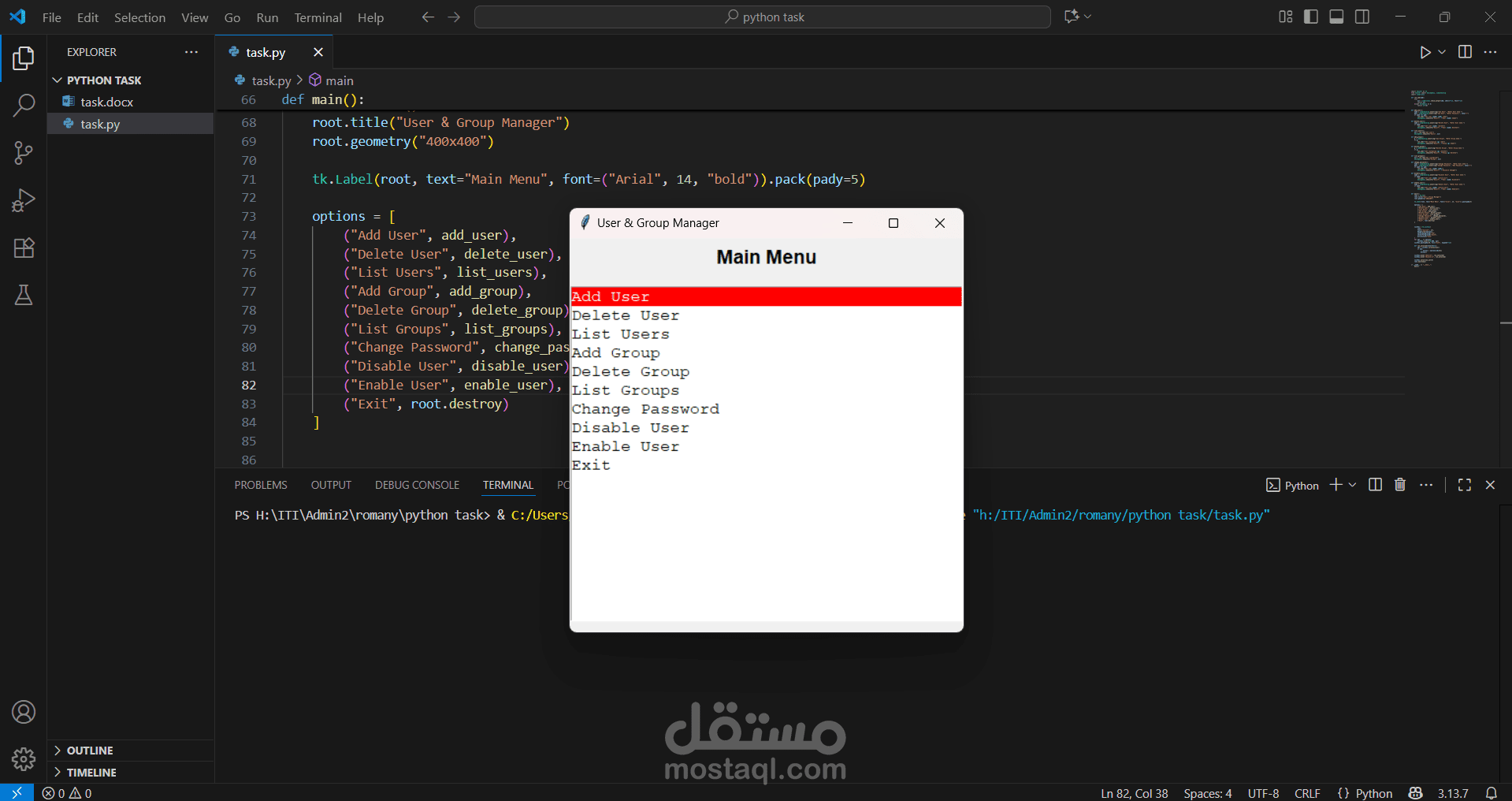
Task: Open the Copilot chat icon in title bar
Action: click(1071, 17)
